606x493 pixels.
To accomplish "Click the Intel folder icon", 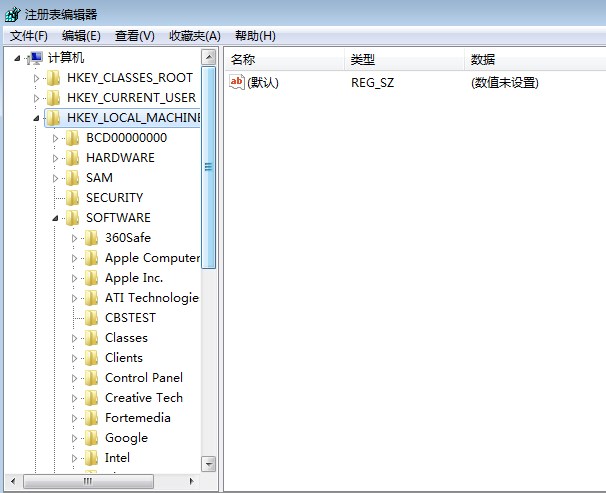I will tap(92, 458).
